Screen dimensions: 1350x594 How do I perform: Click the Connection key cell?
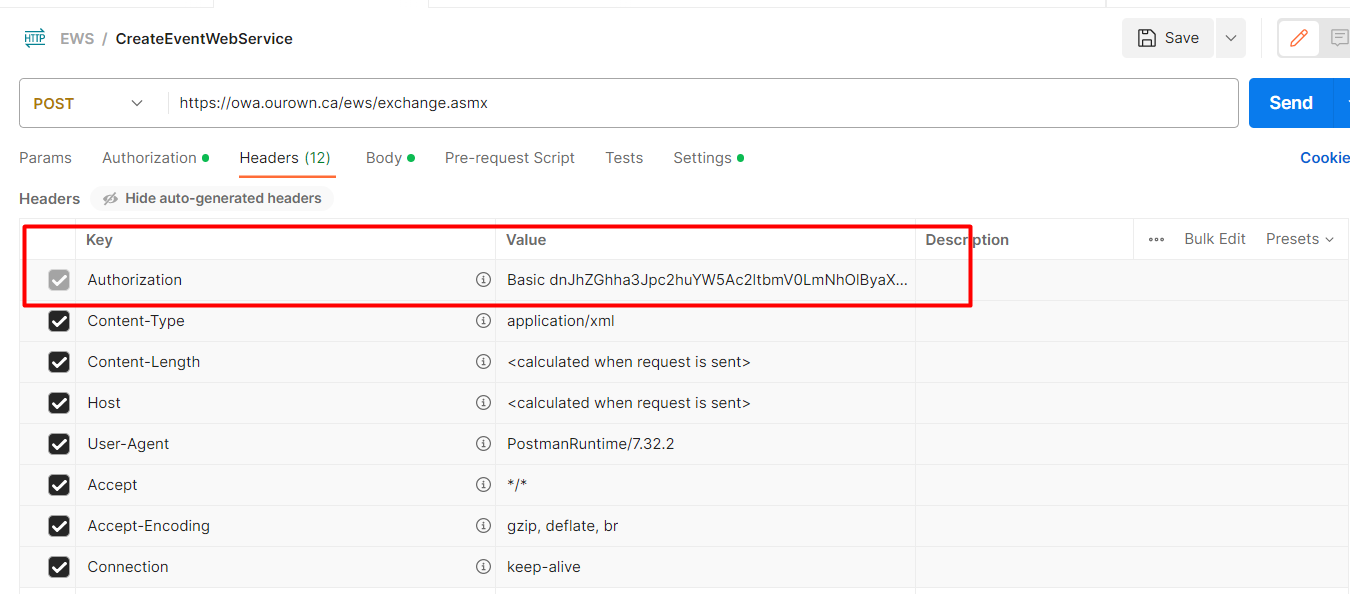[x=286, y=567]
